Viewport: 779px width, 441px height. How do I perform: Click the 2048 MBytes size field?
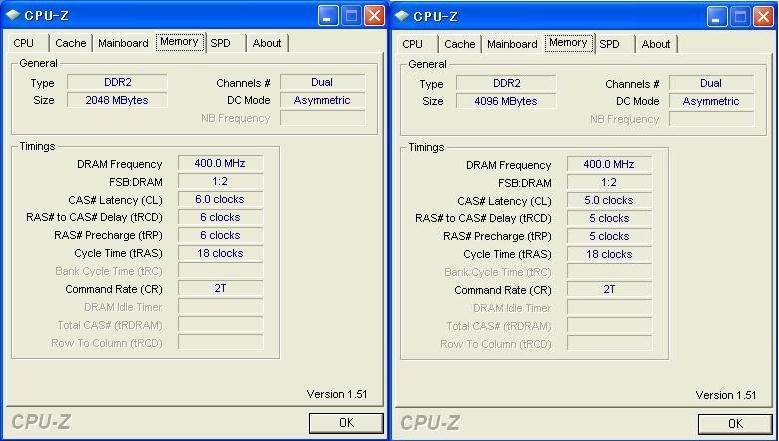tap(117, 100)
